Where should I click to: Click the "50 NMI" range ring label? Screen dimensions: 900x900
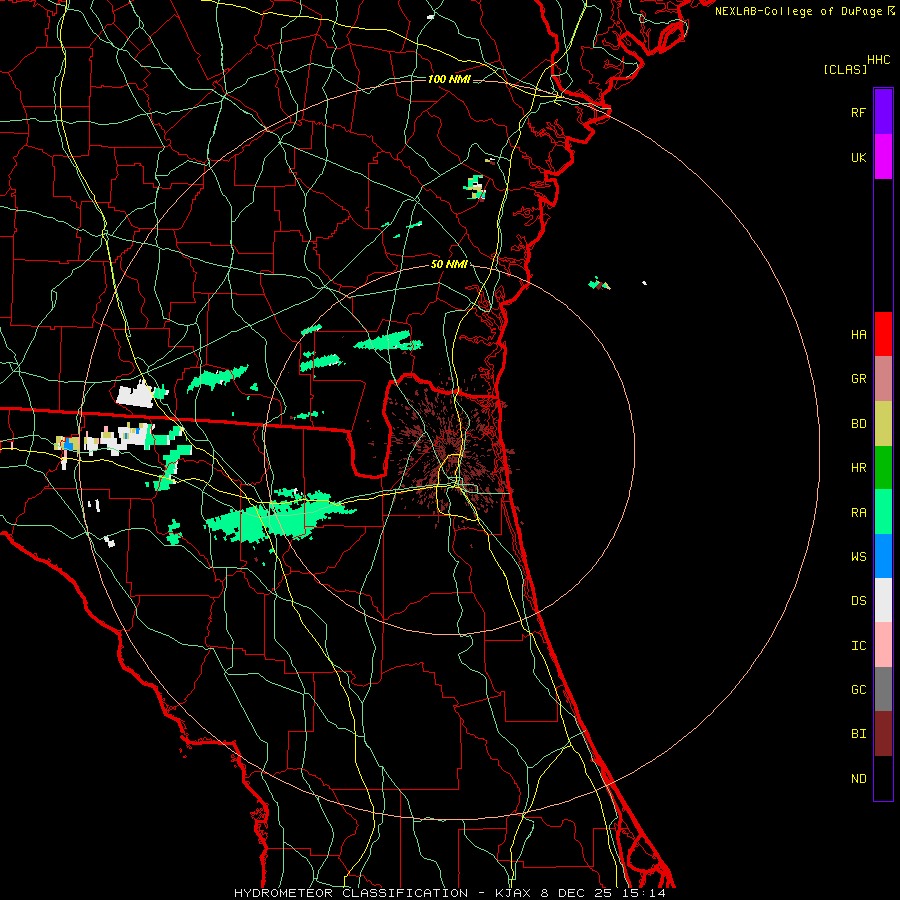point(449,264)
